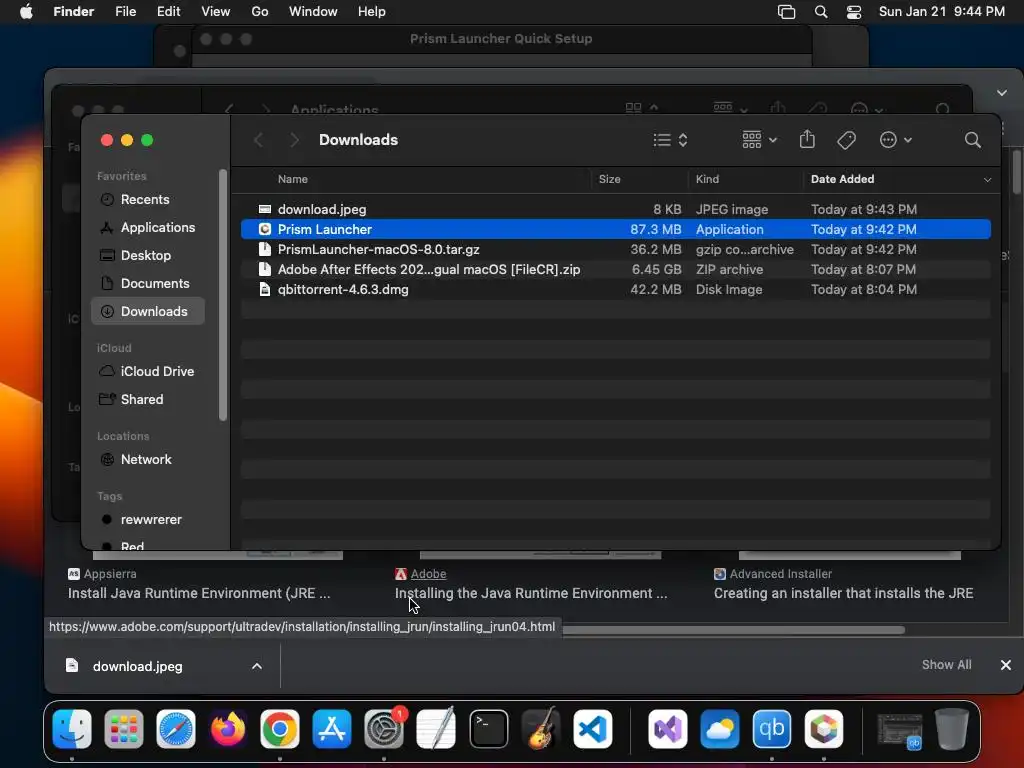
Task: Open Spotlight search in the menu bar
Action: coord(821,12)
